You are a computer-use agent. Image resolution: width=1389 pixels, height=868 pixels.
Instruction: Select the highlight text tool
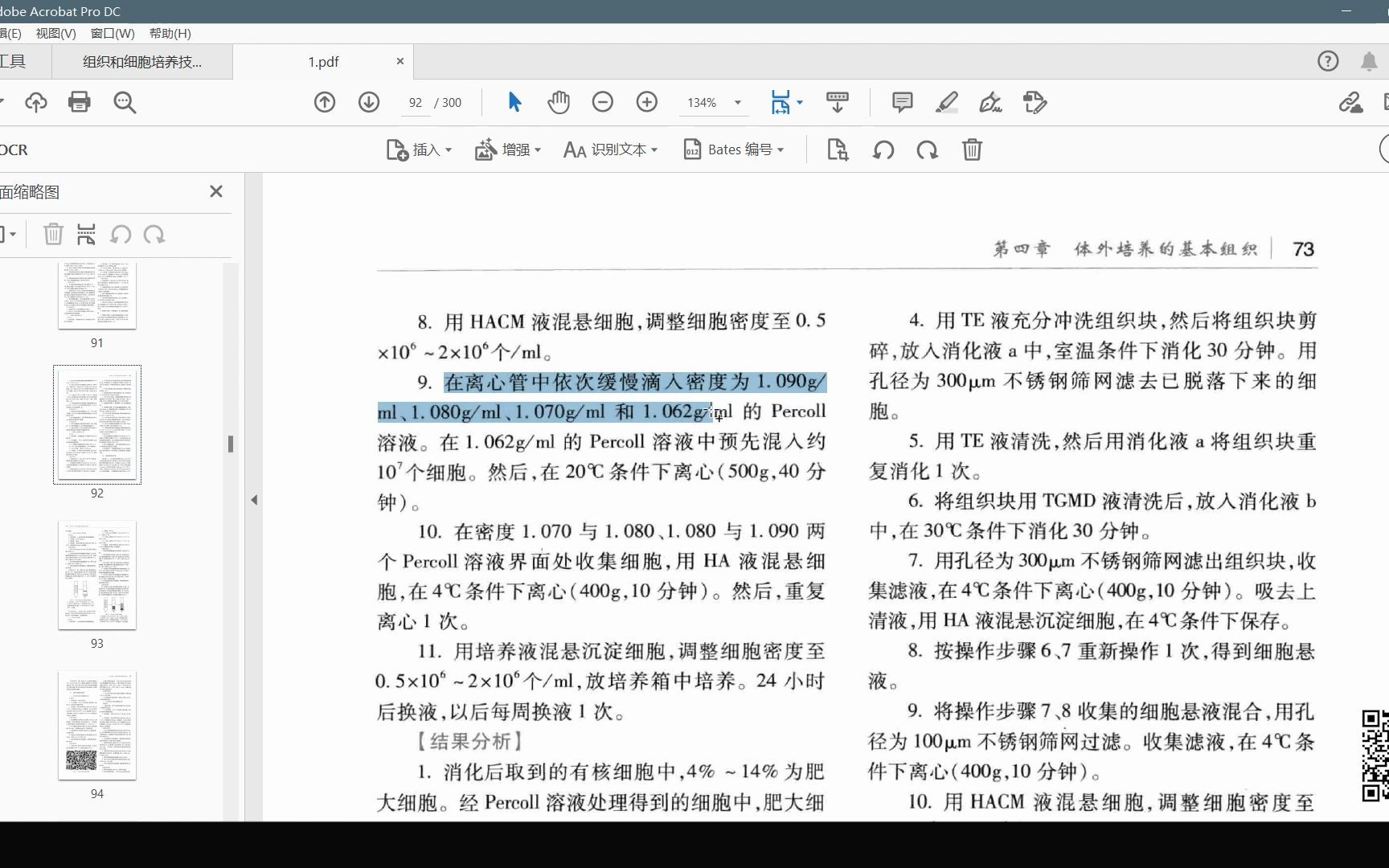pos(946,102)
